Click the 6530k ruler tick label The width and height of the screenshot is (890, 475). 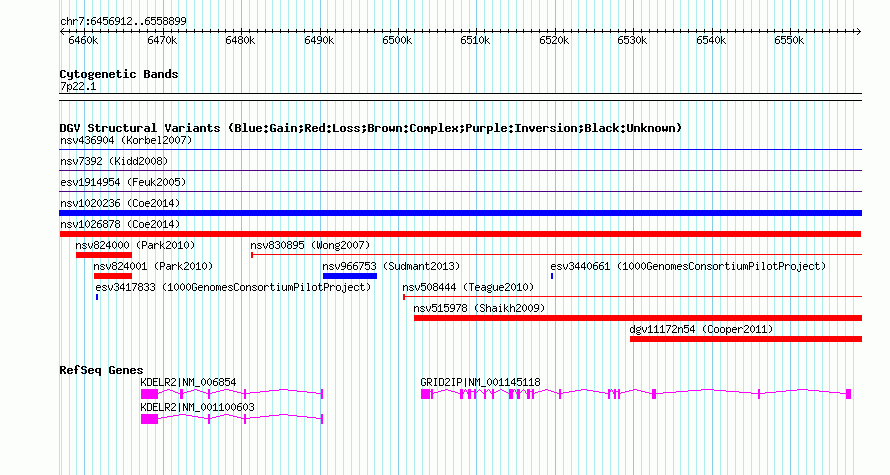tap(632, 40)
